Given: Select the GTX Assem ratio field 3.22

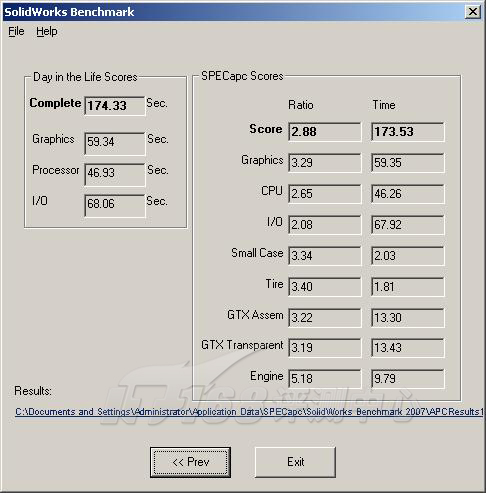Looking at the screenshot, I should coord(325,318).
